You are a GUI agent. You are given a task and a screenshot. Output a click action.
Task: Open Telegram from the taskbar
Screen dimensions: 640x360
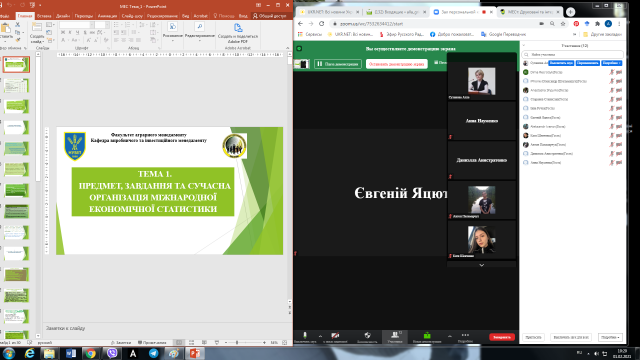pos(153,353)
